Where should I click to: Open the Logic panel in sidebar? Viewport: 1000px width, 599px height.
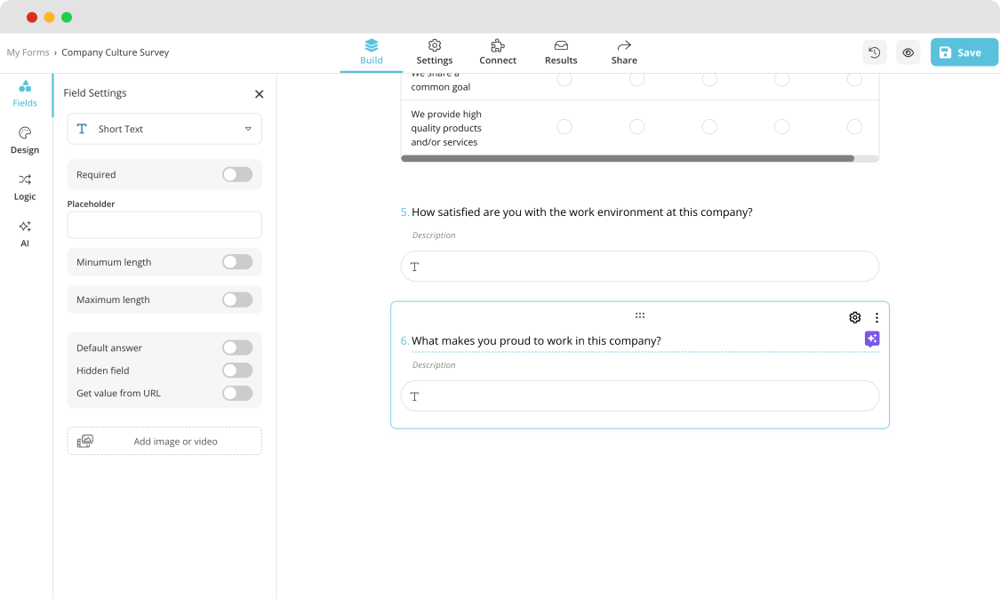(x=25, y=187)
